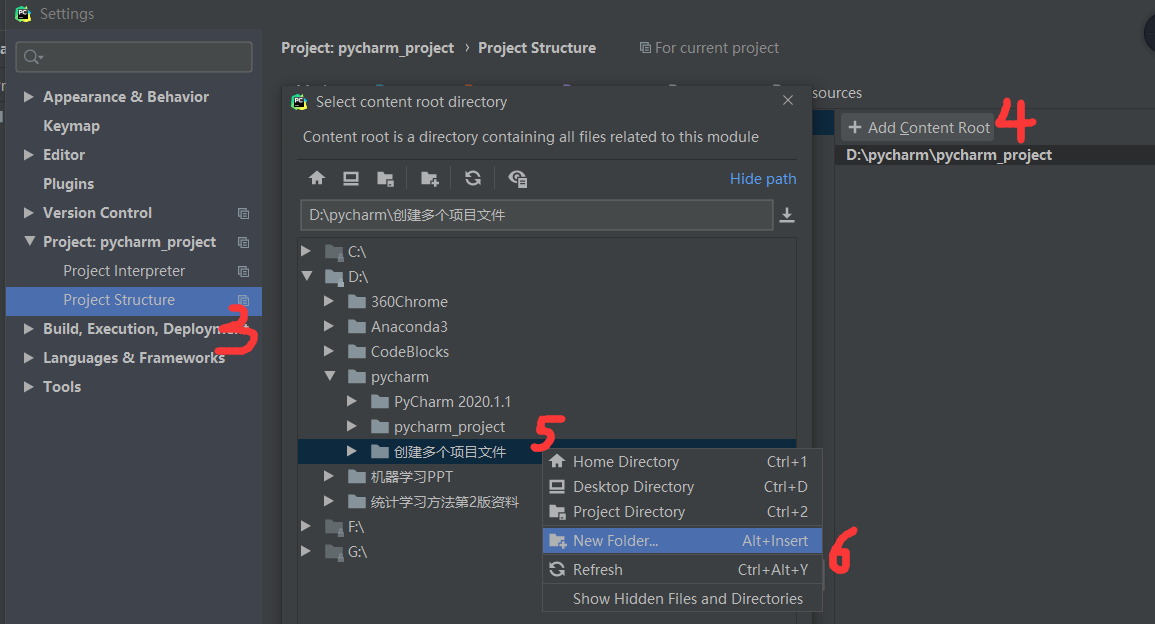This screenshot has width=1155, height=624.
Task: Click the Desktop Directory toolbar icon
Action: pos(351,178)
